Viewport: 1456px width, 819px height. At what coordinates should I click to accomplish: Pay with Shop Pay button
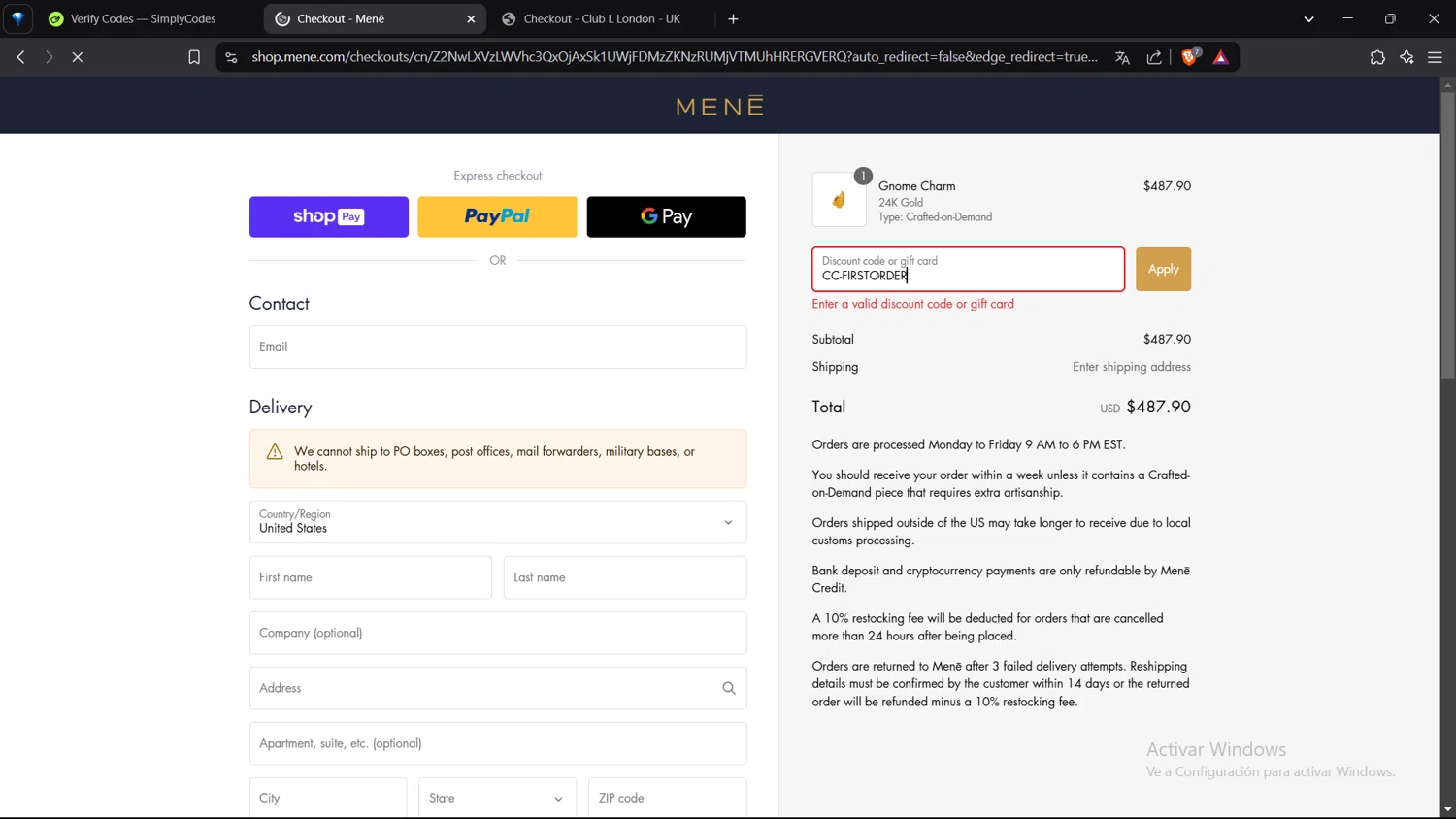(x=329, y=216)
